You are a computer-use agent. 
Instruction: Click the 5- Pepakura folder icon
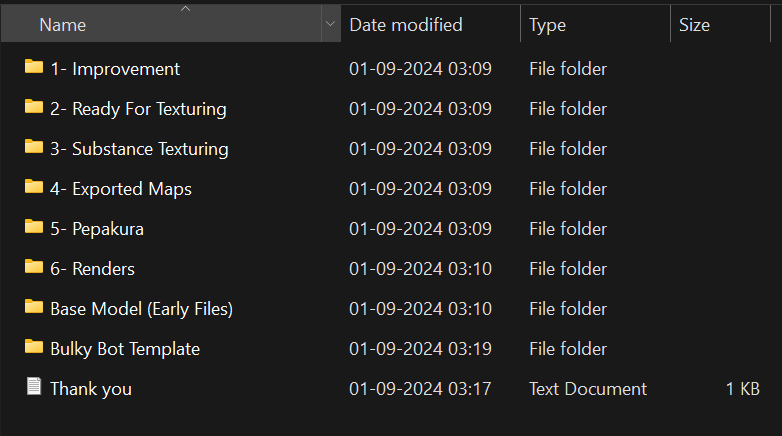pyautogui.click(x=34, y=228)
